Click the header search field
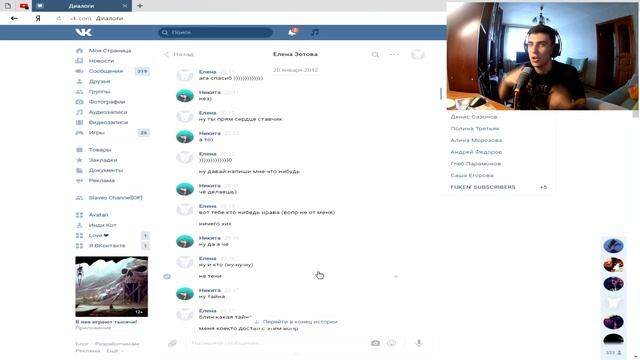The height and width of the screenshot is (360, 640). pos(216,32)
